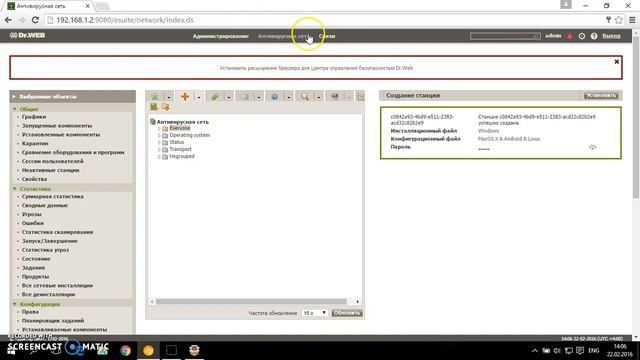Open Суммарная статистика in the sidebar

(53, 196)
